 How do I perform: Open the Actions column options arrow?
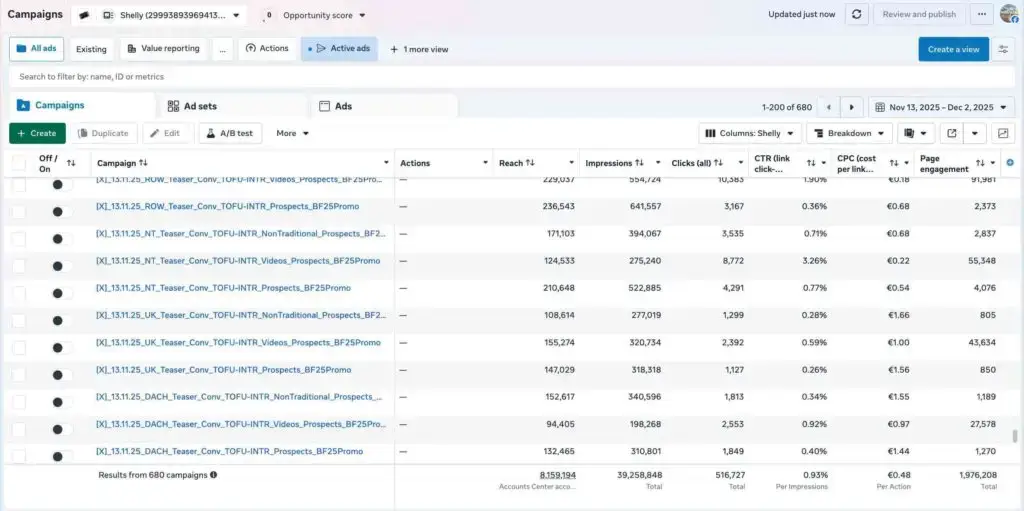point(485,163)
